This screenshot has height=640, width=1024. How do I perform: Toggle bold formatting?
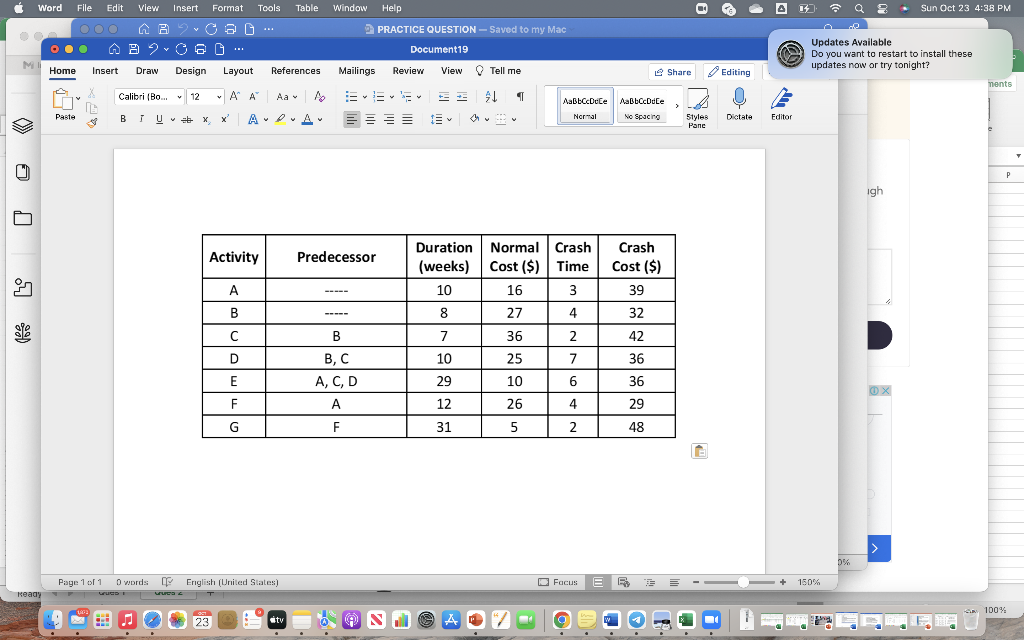click(x=122, y=118)
